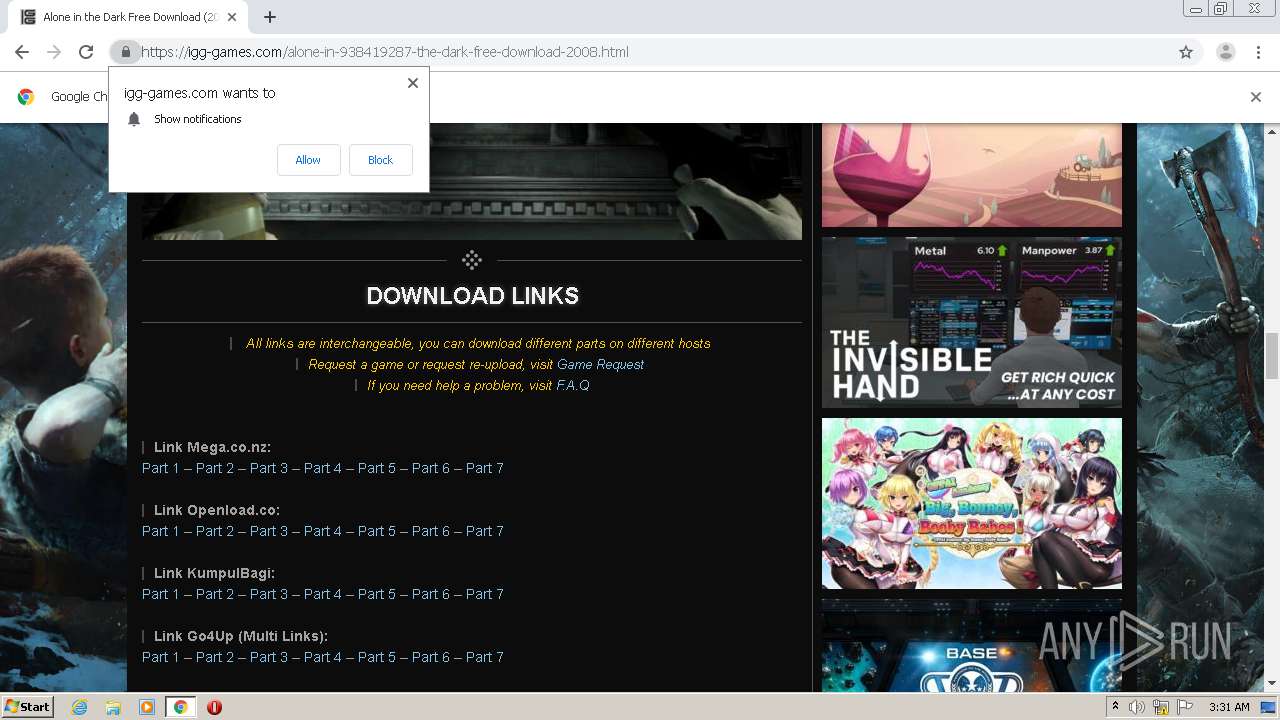
Task: Open Mega.co.nz Part 1 link
Action: click(x=161, y=468)
